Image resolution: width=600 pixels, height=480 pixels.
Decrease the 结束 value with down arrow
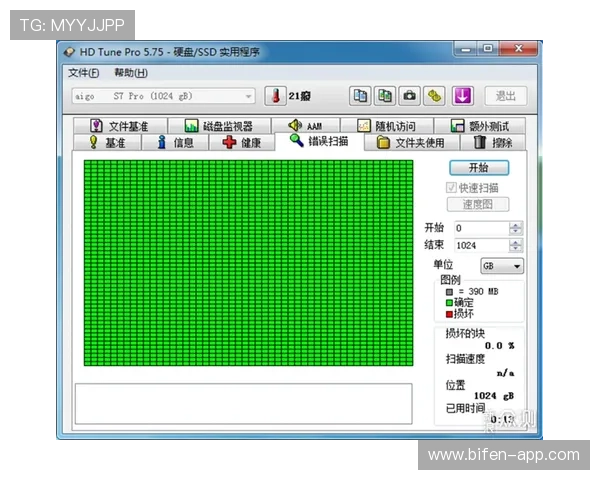(x=515, y=249)
